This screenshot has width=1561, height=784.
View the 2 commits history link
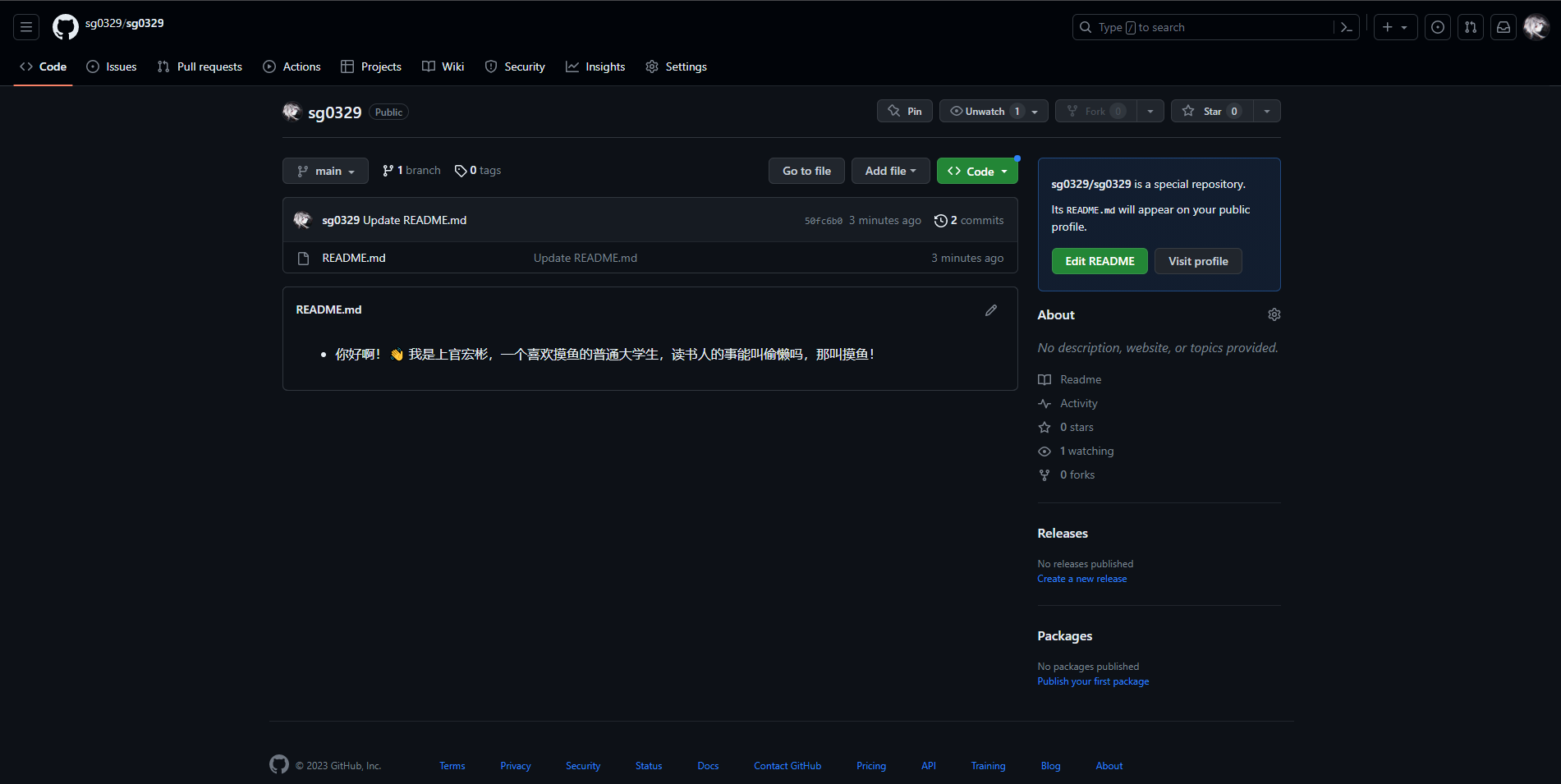point(969,220)
